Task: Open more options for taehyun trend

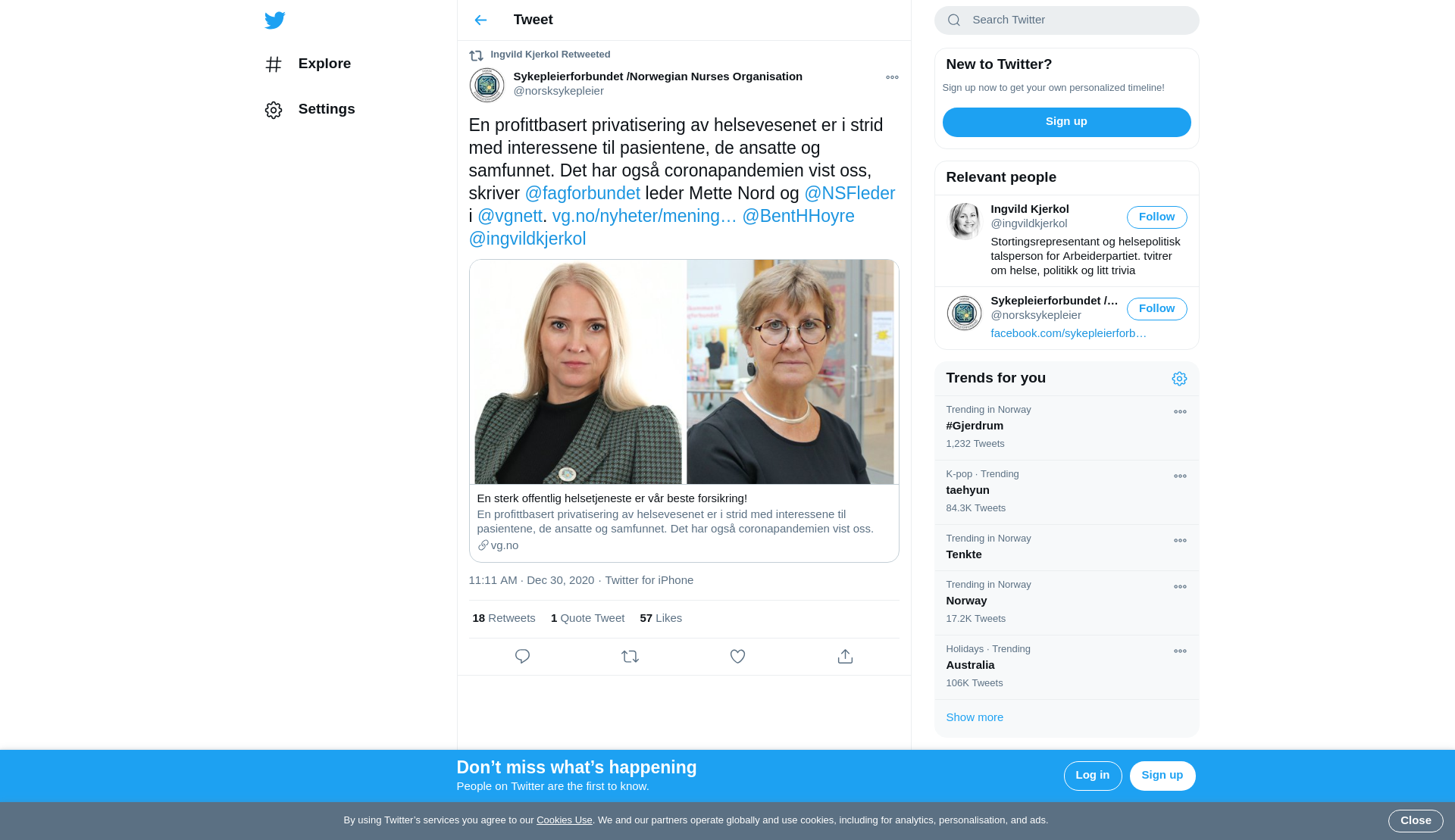Action: [1180, 476]
